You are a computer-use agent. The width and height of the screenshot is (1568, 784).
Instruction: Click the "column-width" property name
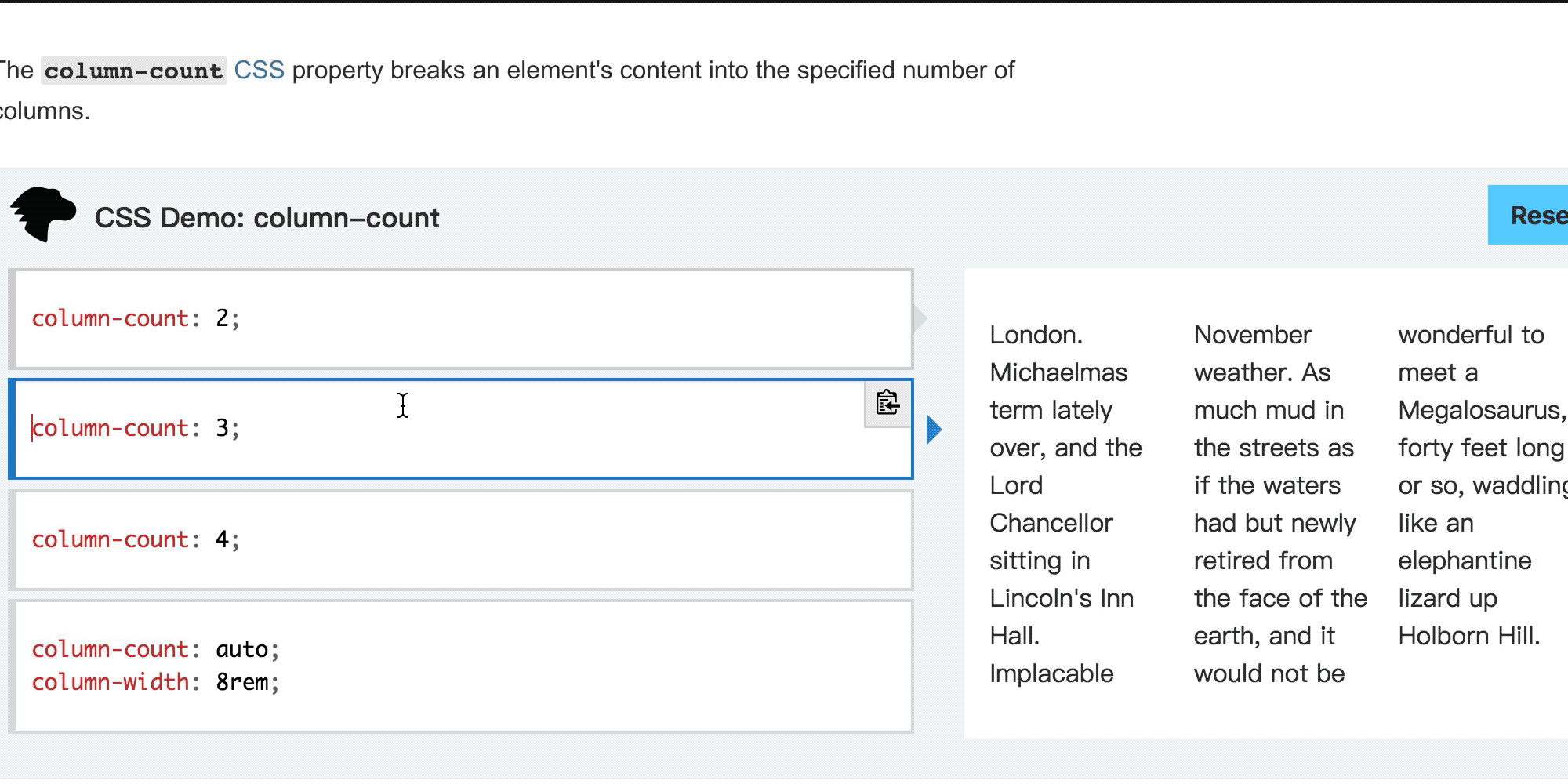pyautogui.click(x=111, y=682)
